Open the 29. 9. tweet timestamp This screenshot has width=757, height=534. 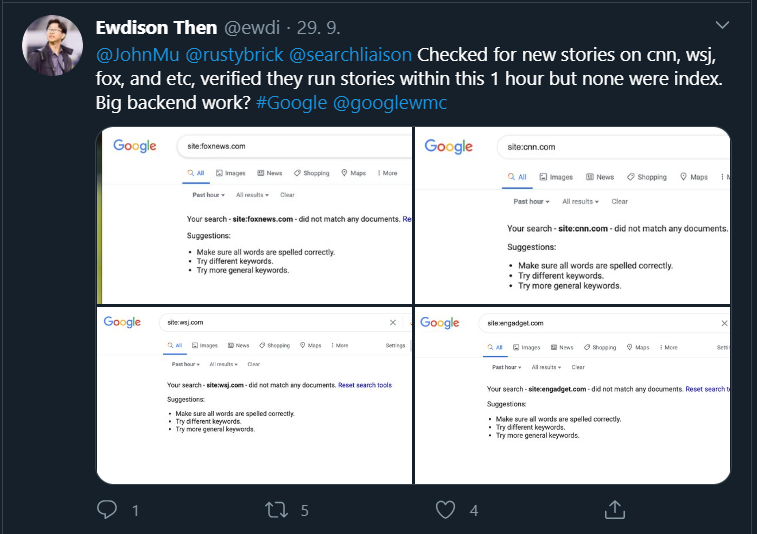pos(319,28)
